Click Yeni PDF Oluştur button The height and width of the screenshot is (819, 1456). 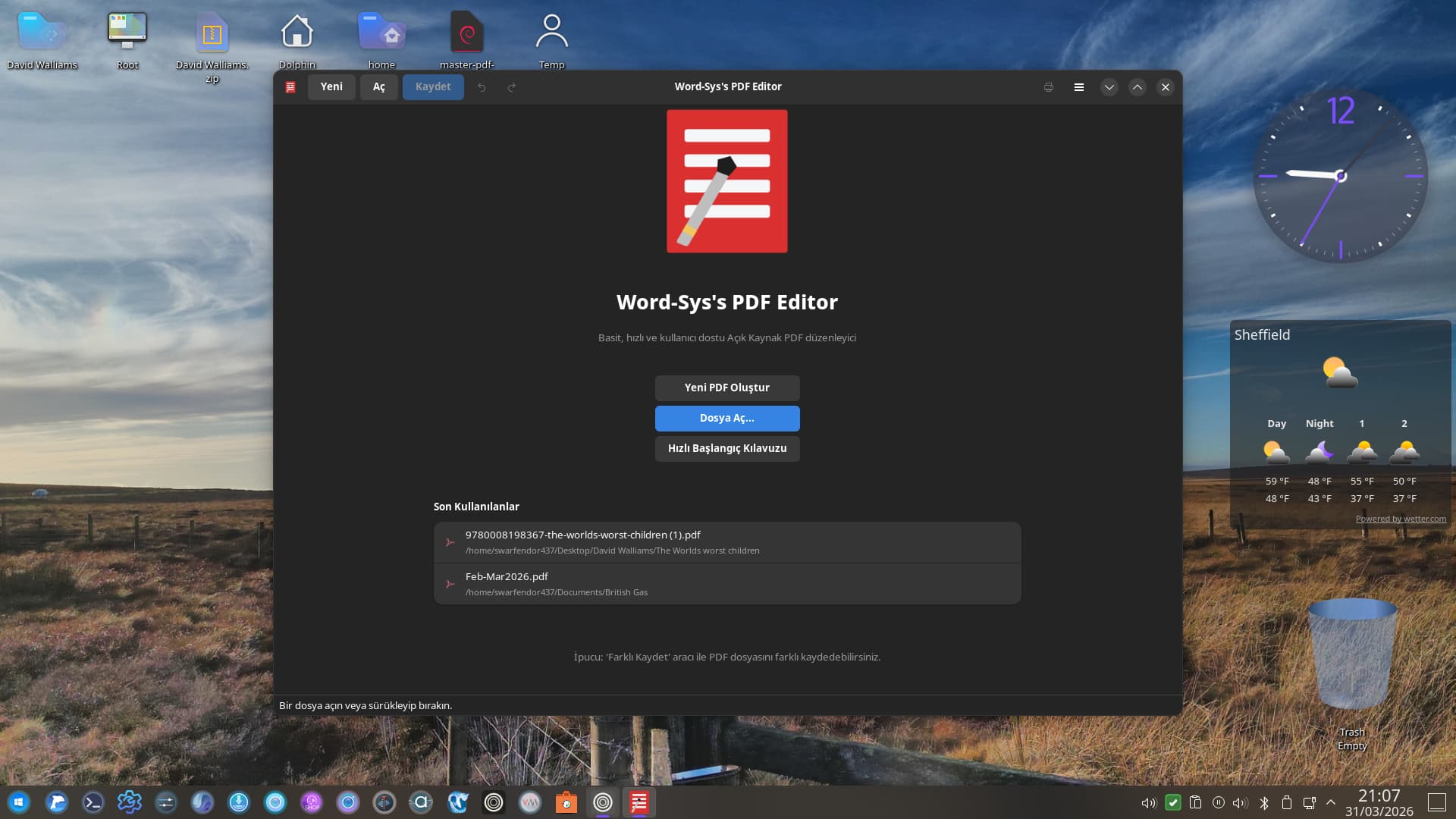[x=726, y=388]
